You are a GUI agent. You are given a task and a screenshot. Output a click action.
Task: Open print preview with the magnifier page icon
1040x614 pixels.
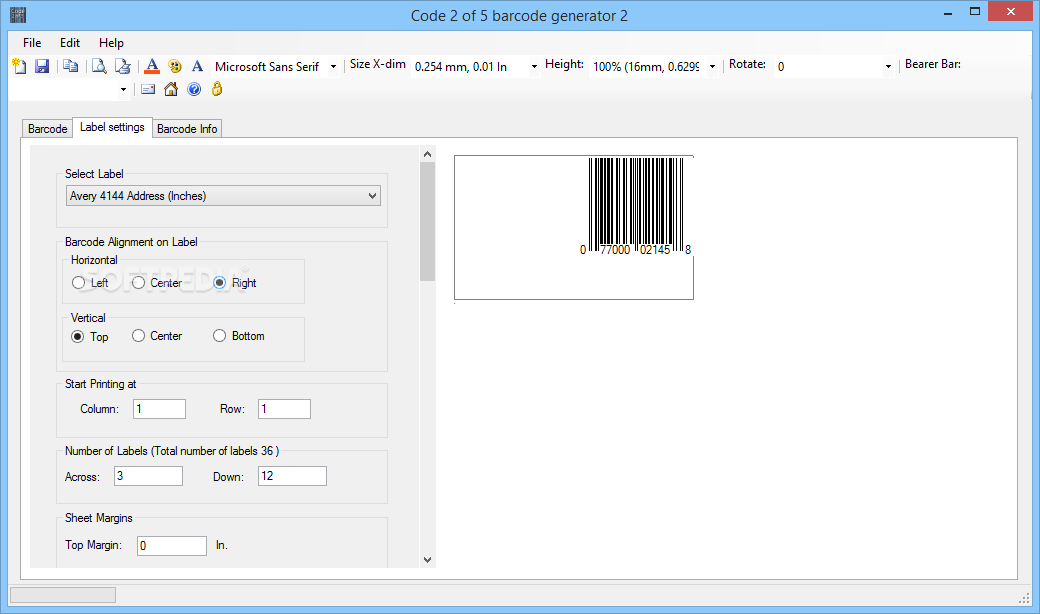click(99, 66)
